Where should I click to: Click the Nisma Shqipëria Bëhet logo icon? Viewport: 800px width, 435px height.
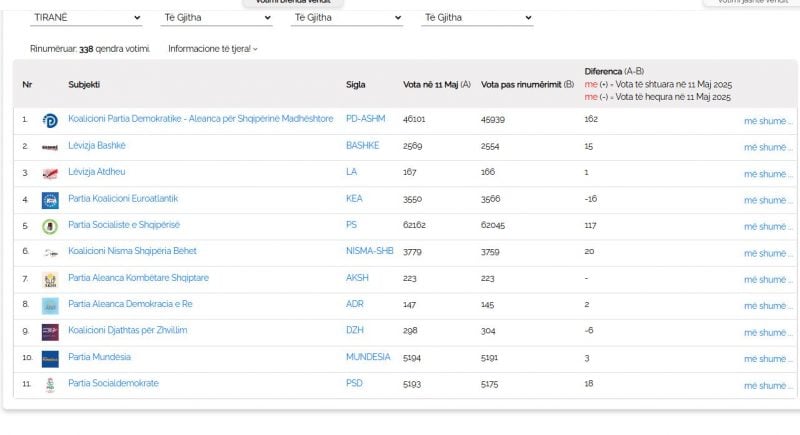click(x=50, y=253)
